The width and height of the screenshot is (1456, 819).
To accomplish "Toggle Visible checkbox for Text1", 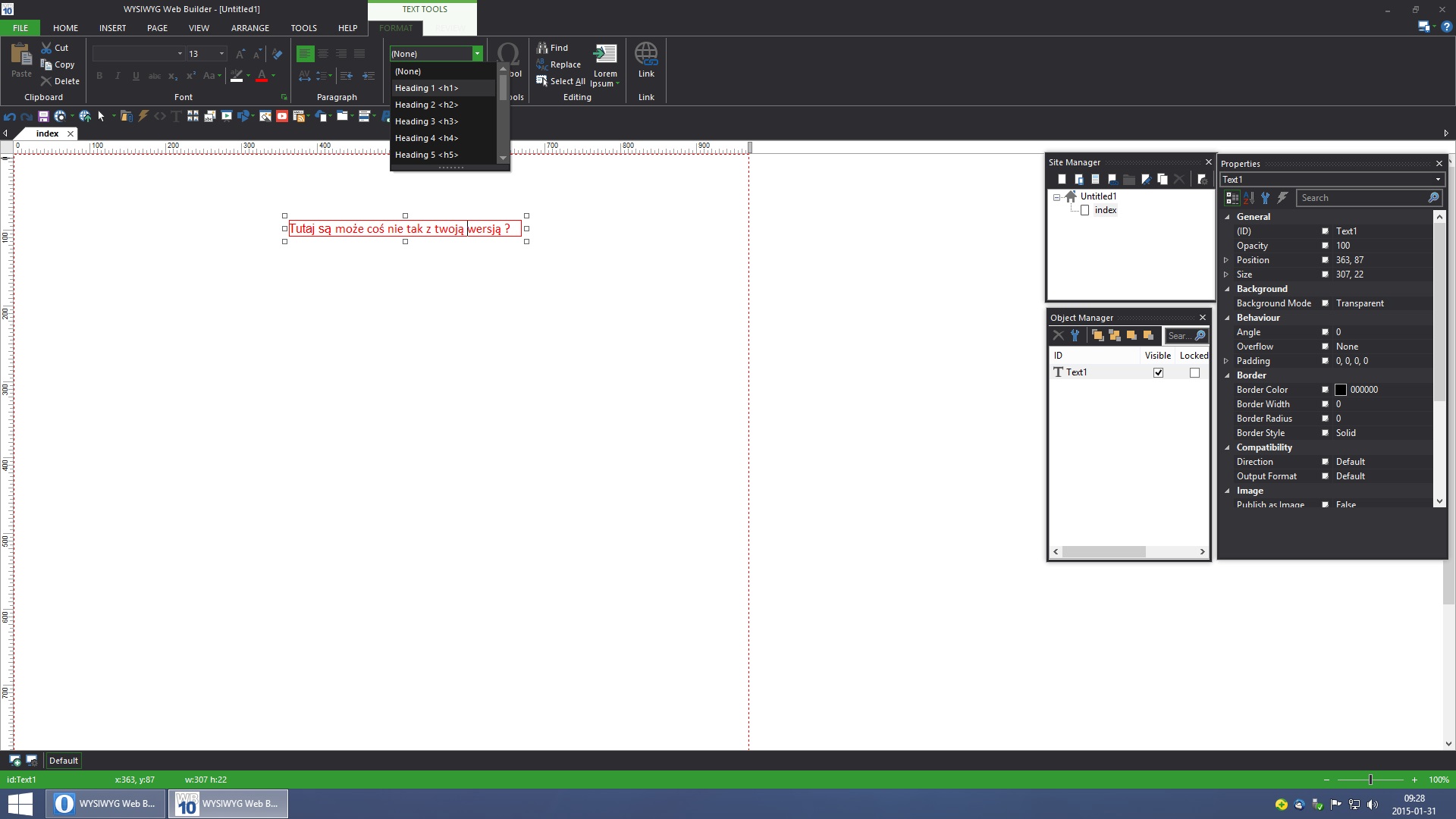I will point(1158,373).
